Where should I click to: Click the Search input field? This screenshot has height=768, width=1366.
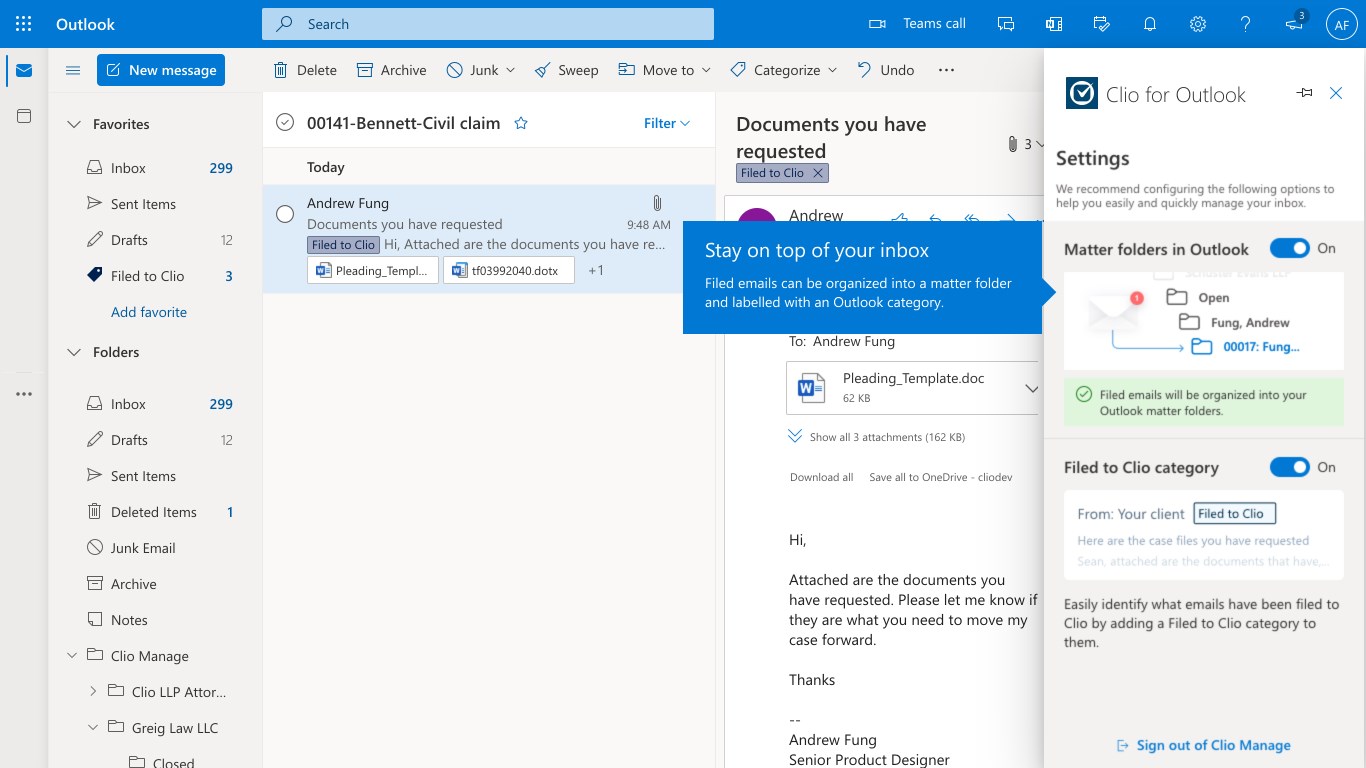click(x=488, y=24)
